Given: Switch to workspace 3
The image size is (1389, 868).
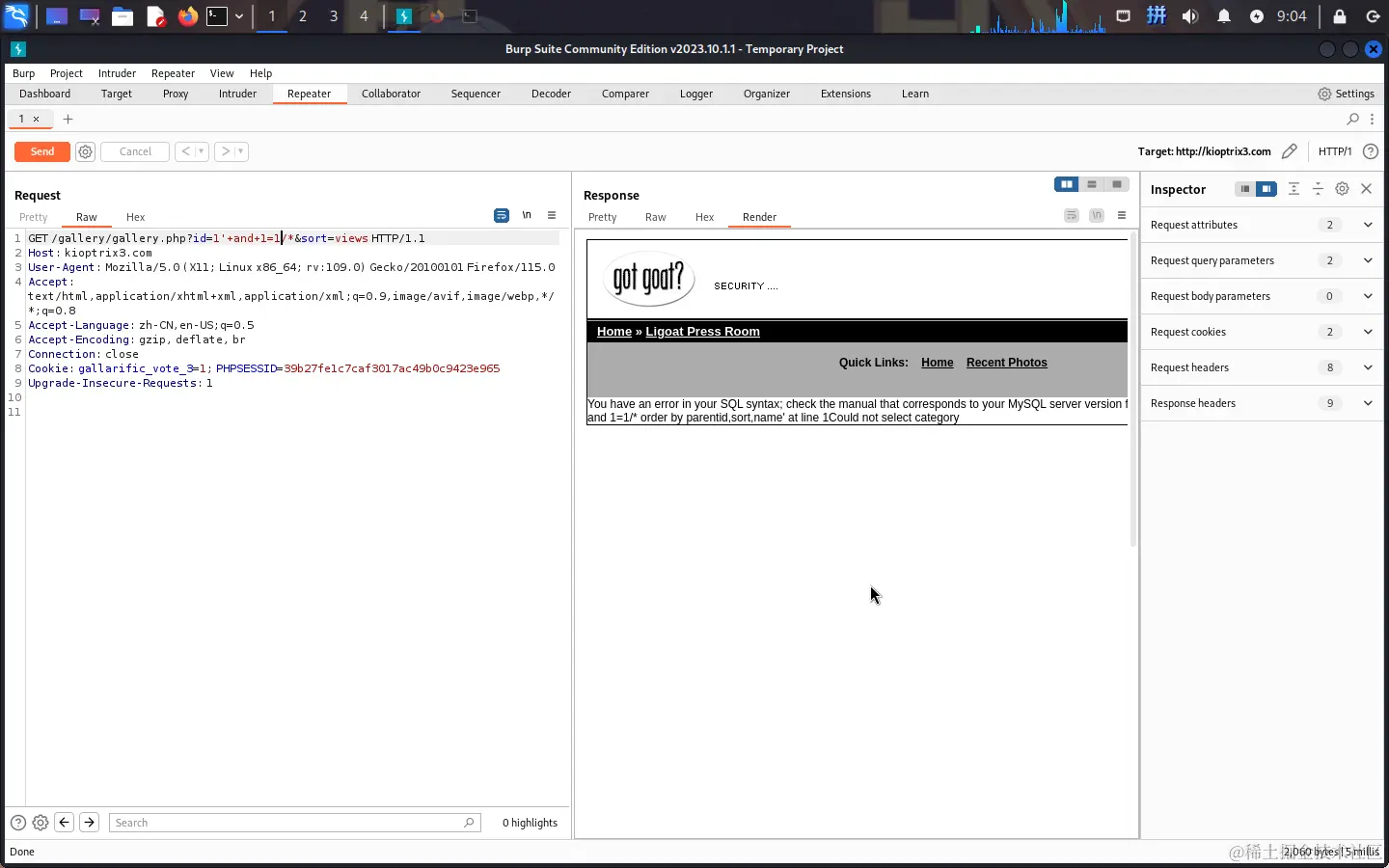Looking at the screenshot, I should (x=333, y=15).
